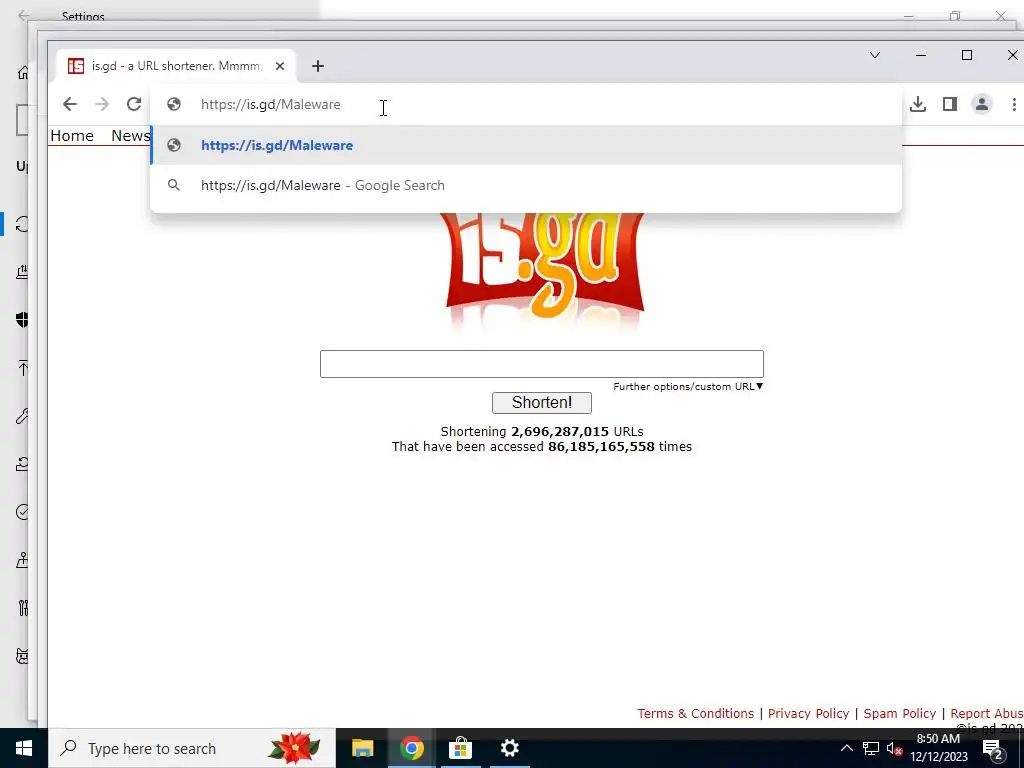Click shortened URLs count 2,696,287,015
The image size is (1024, 768).
(x=560, y=432)
